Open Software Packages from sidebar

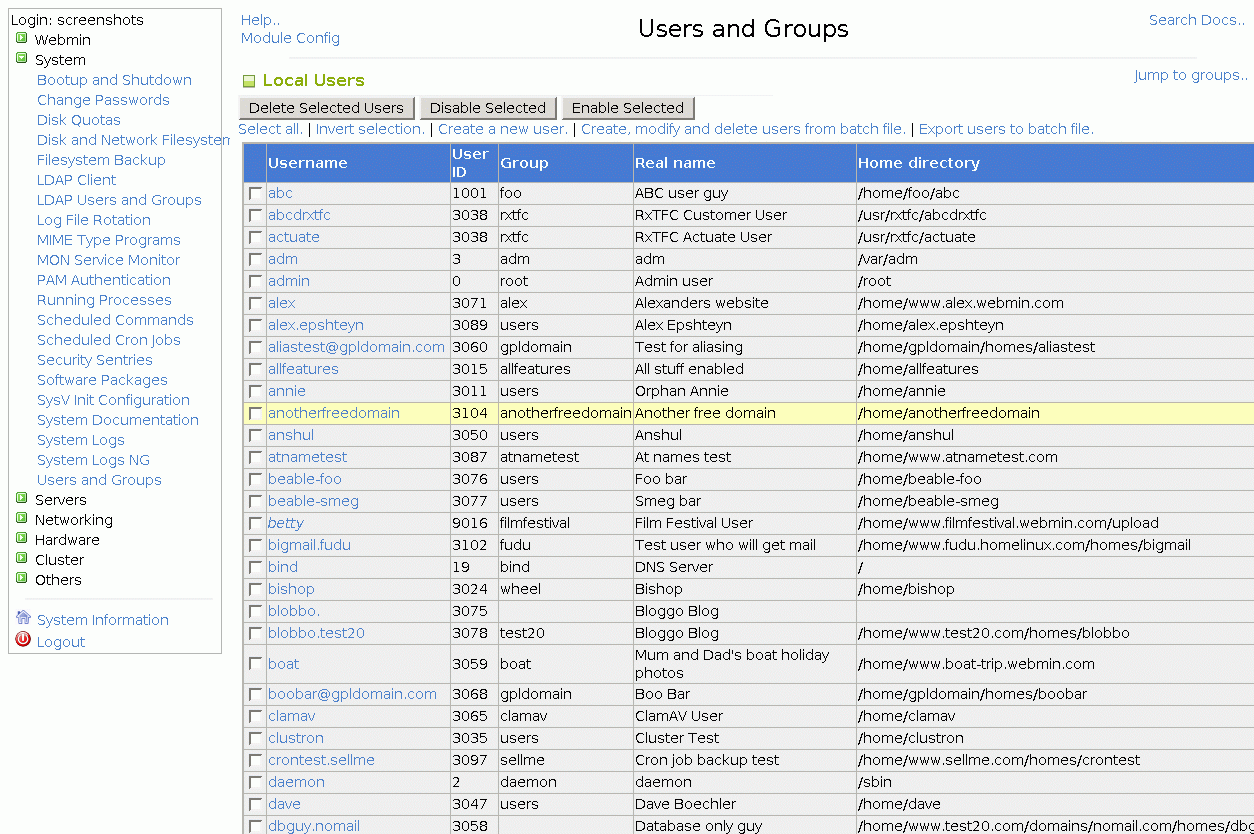point(102,380)
